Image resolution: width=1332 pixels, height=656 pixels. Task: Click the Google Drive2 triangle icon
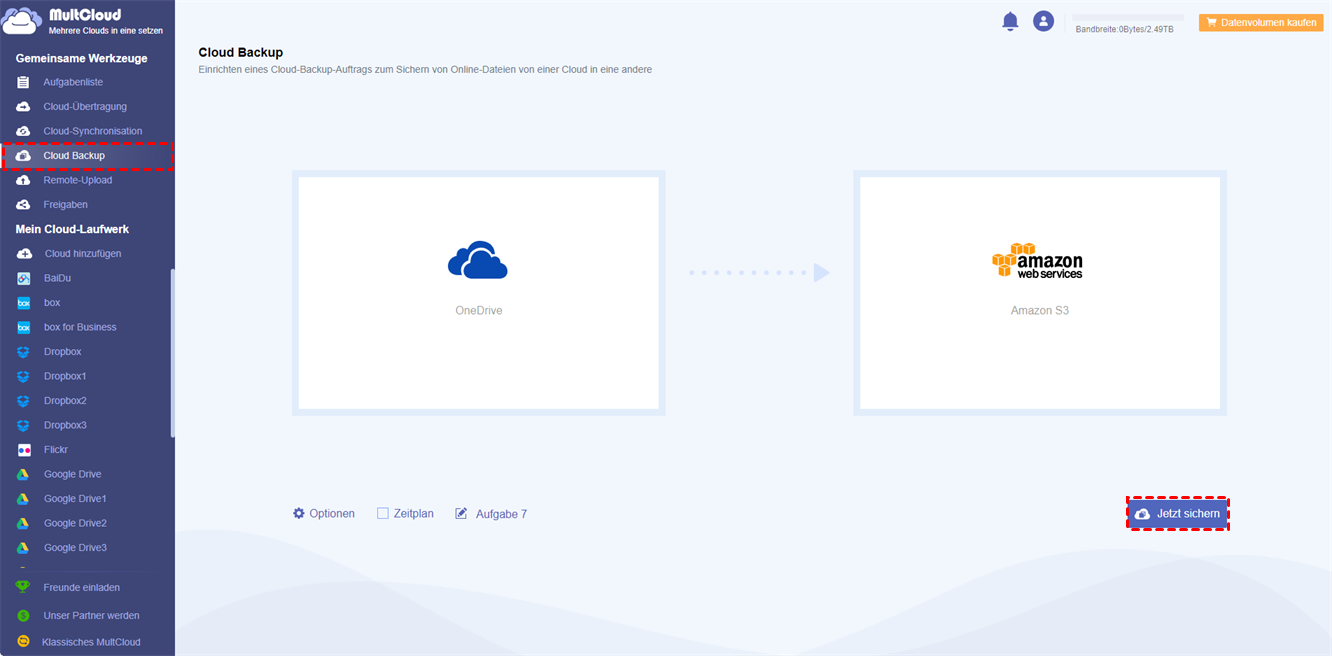(x=23, y=523)
